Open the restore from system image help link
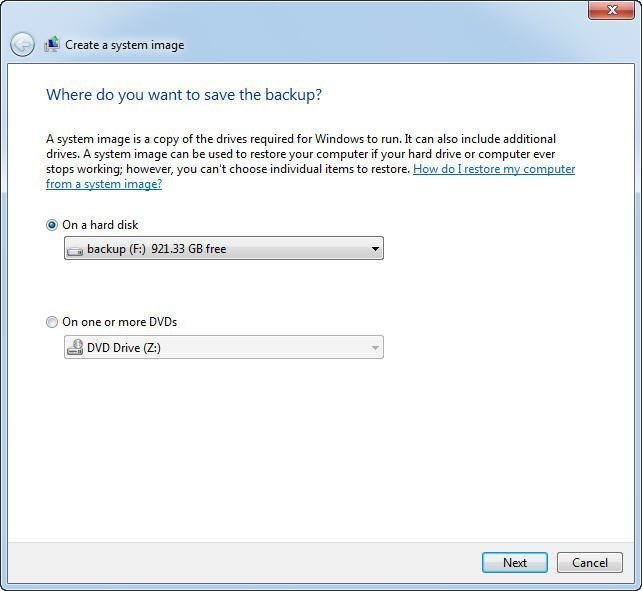642x591 pixels. (494, 169)
